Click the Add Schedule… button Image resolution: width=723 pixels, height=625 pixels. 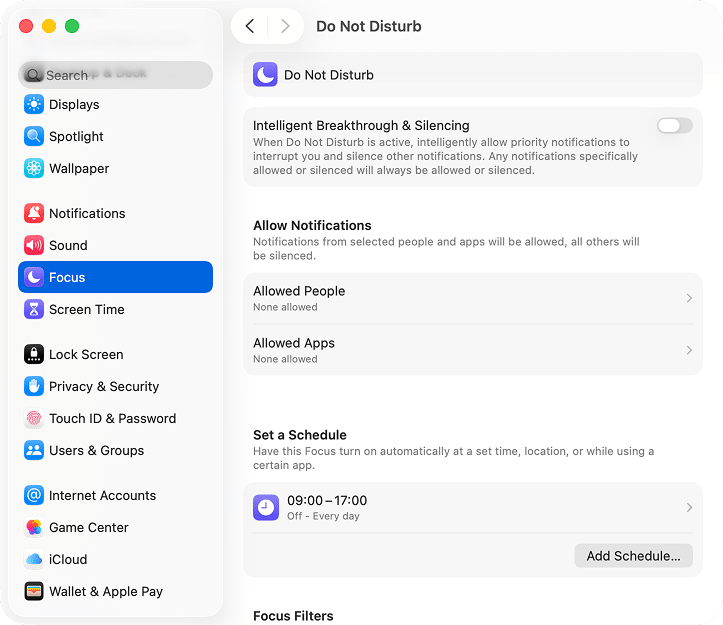(x=633, y=555)
